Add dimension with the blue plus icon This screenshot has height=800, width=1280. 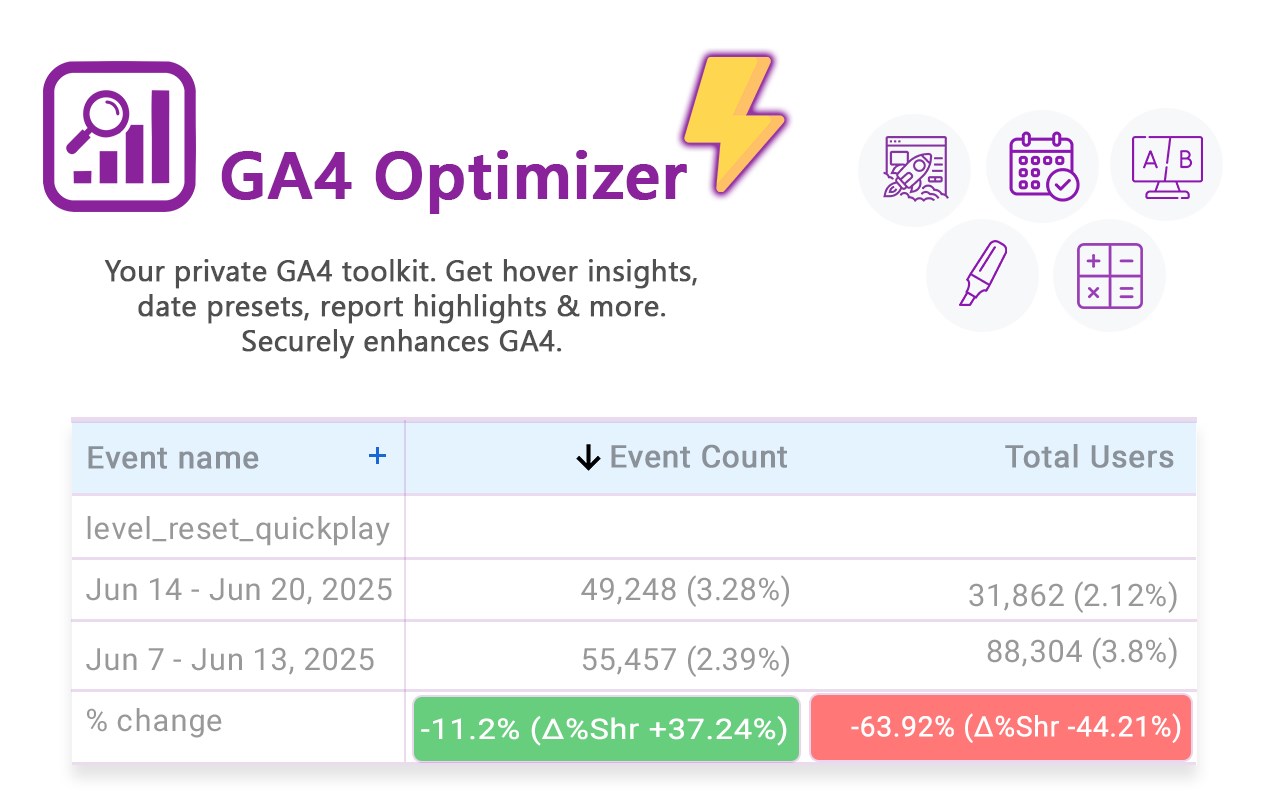[377, 457]
